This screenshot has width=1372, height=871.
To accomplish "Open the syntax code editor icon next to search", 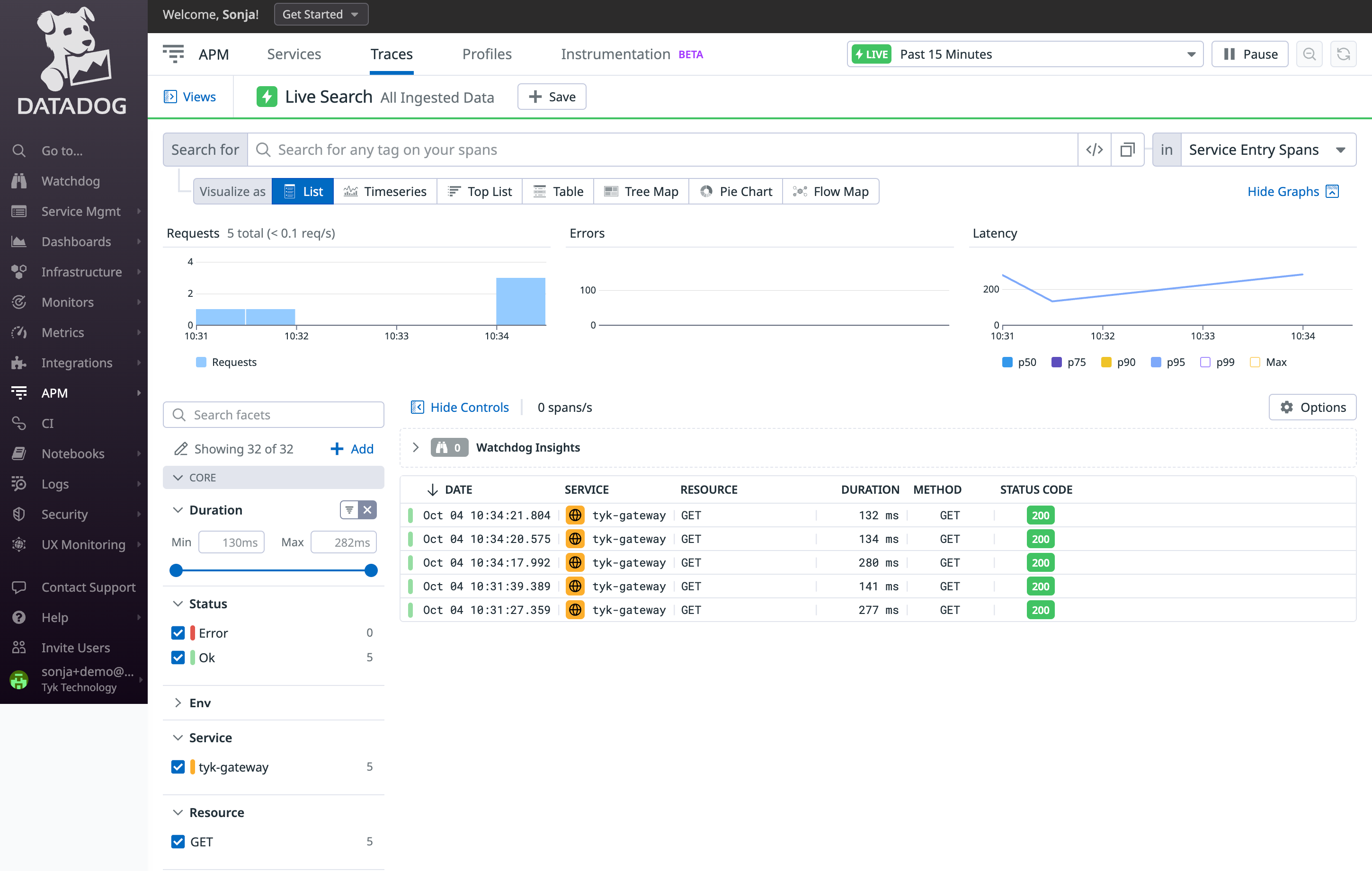I will click(1094, 149).
